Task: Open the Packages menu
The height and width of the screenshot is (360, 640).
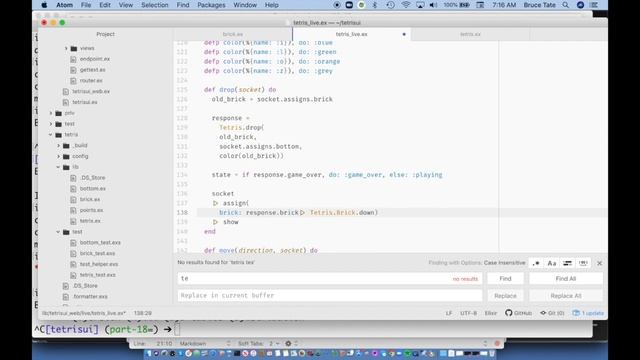Action: 211,5
